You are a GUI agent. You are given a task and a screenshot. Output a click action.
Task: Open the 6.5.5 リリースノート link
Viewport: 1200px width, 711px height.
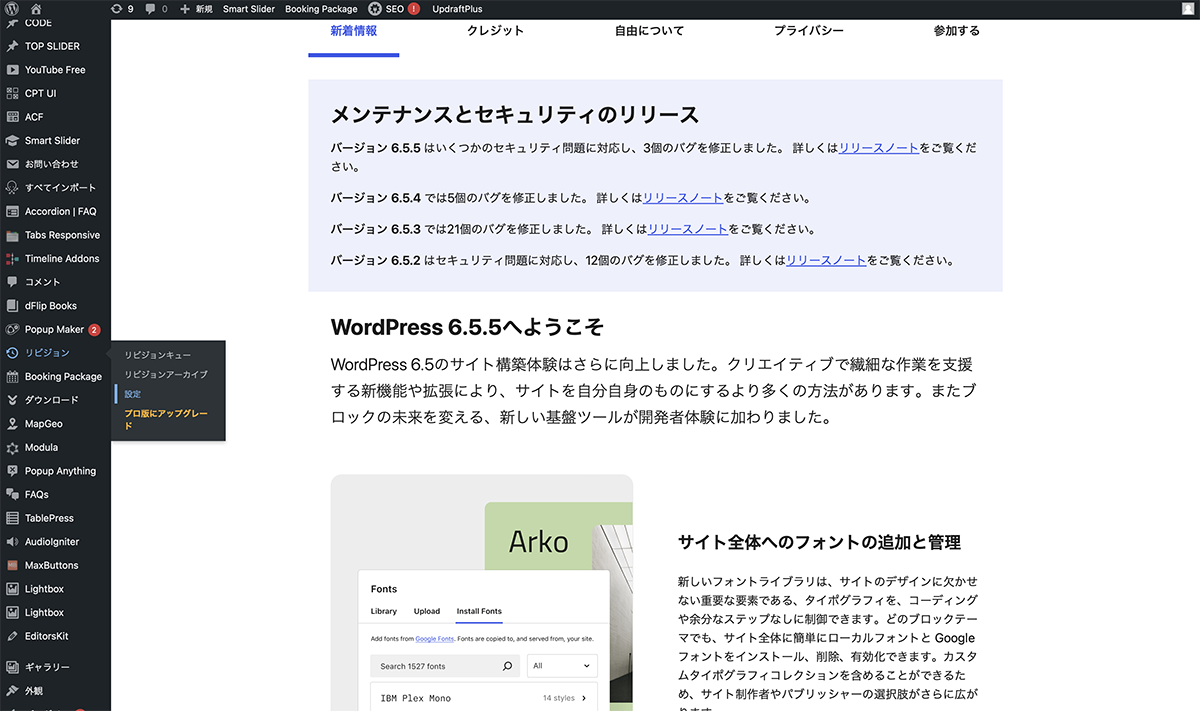[878, 148]
